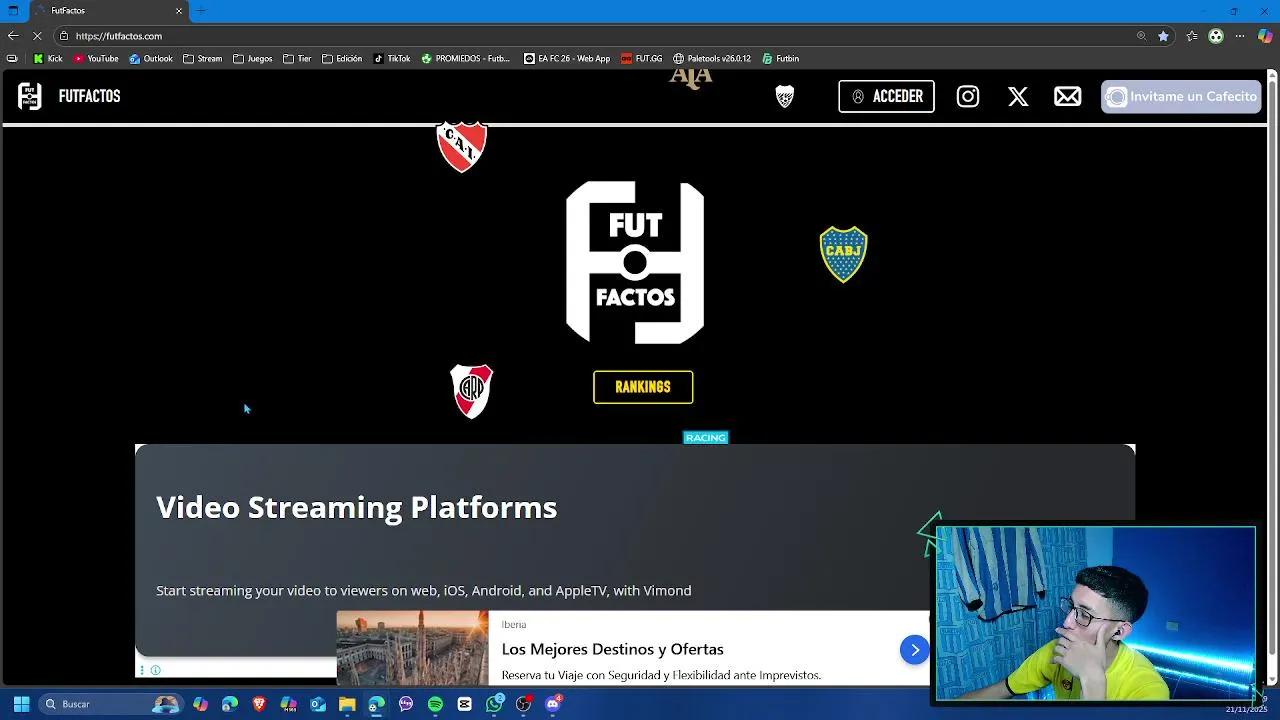Open the Iberia ad city thumbnail
1280x720 pixels.
coord(412,648)
